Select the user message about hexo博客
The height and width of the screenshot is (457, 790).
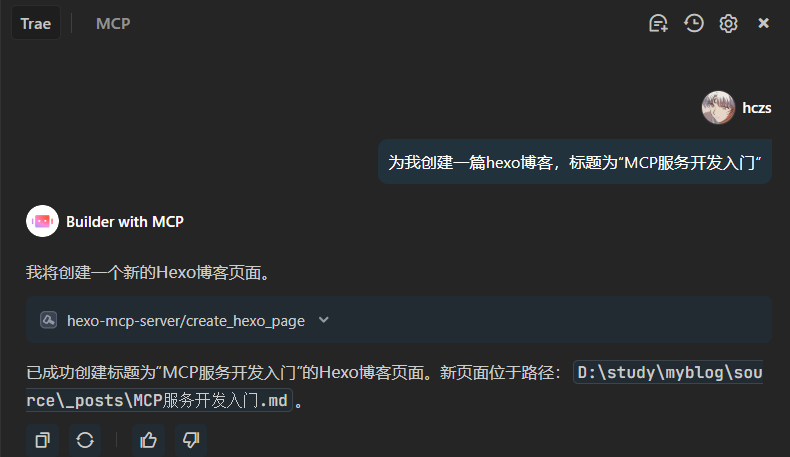pyautogui.click(x=575, y=162)
